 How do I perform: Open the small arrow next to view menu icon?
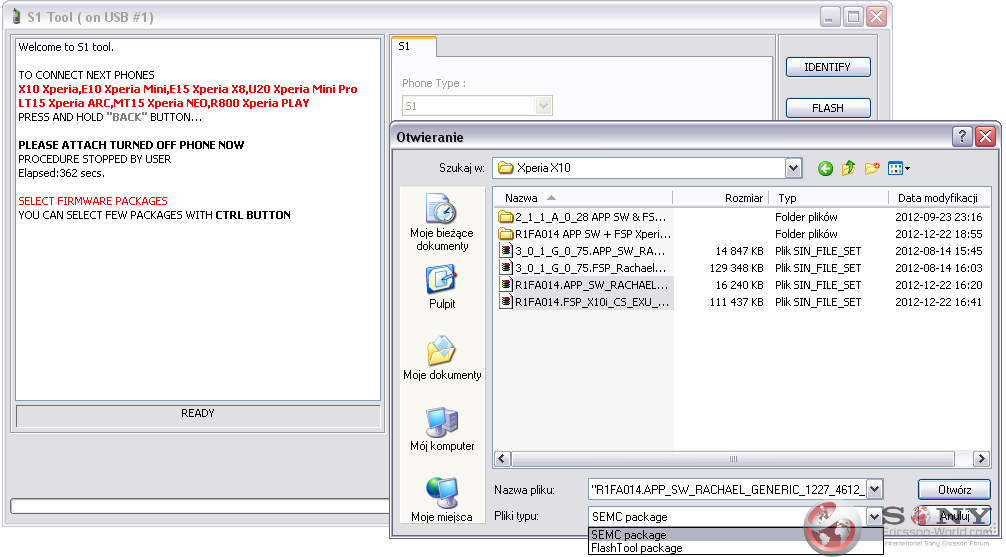click(x=907, y=169)
